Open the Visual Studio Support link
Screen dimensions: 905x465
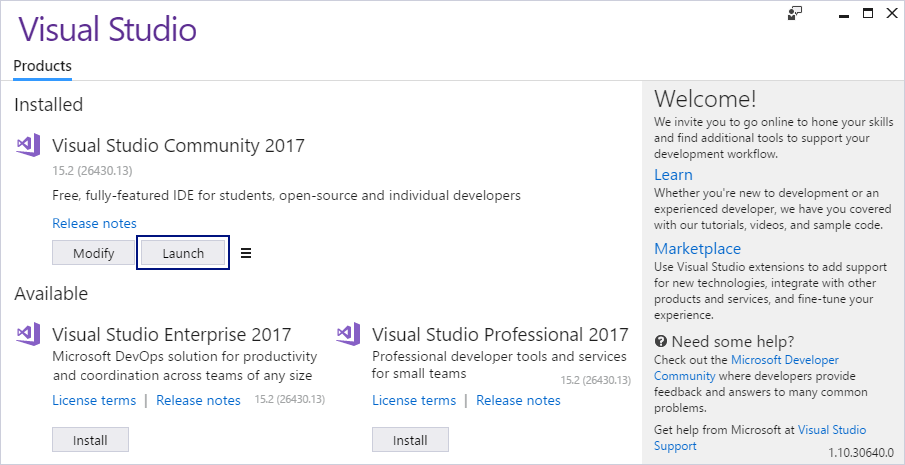(760, 438)
